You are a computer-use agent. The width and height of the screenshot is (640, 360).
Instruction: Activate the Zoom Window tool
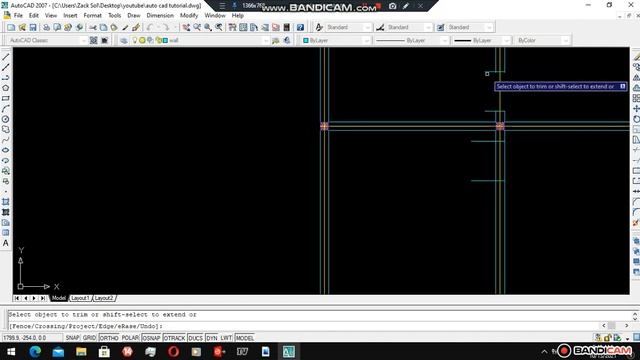click(x=208, y=27)
